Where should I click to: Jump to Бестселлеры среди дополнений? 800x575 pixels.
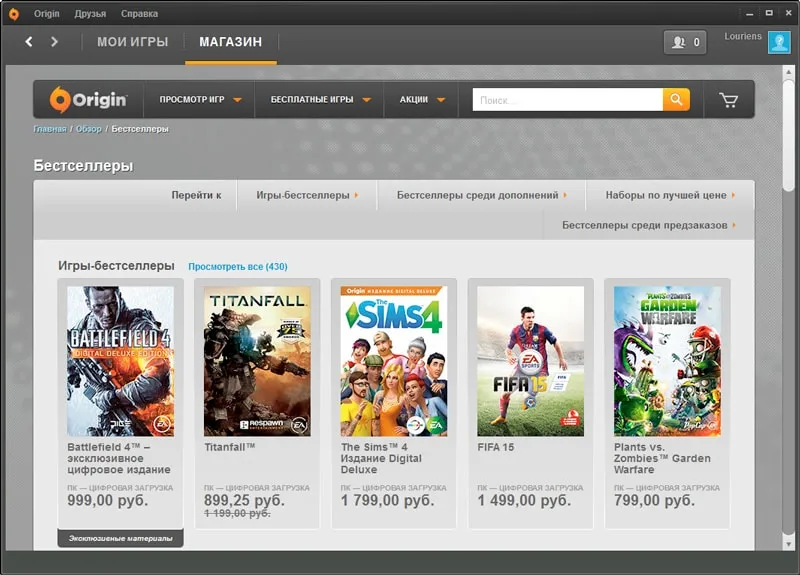(x=482, y=195)
